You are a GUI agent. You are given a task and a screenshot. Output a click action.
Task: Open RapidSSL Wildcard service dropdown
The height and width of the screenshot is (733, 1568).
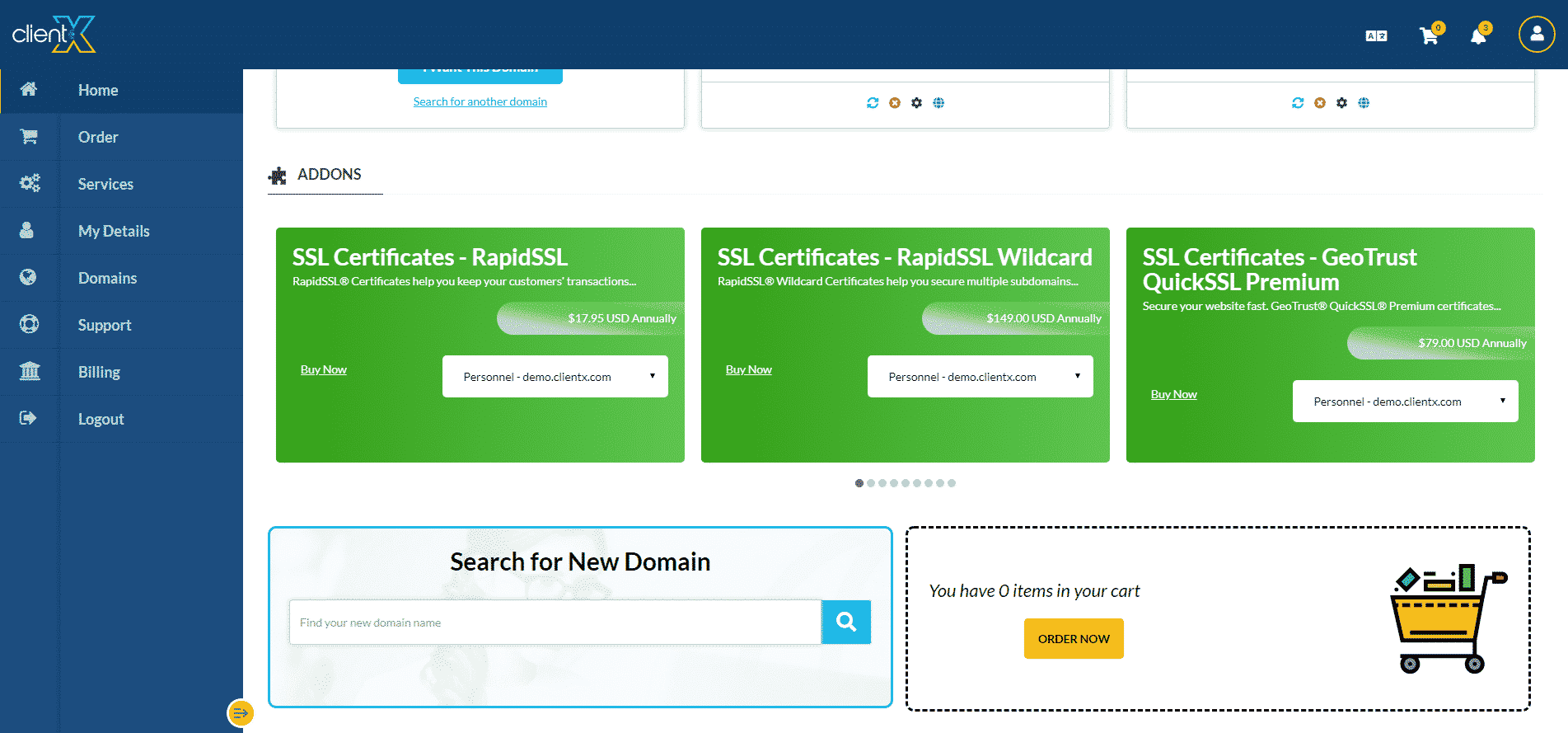[x=980, y=377]
